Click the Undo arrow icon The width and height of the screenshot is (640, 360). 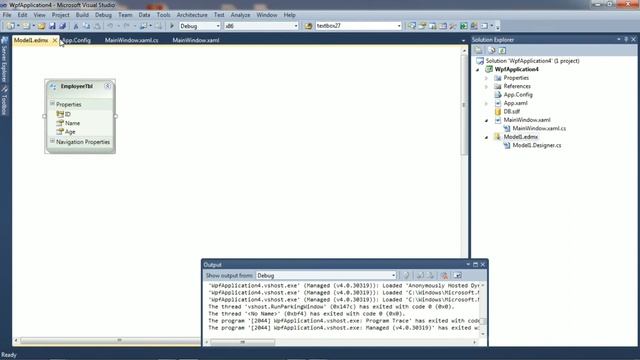pyautogui.click(x=110, y=26)
